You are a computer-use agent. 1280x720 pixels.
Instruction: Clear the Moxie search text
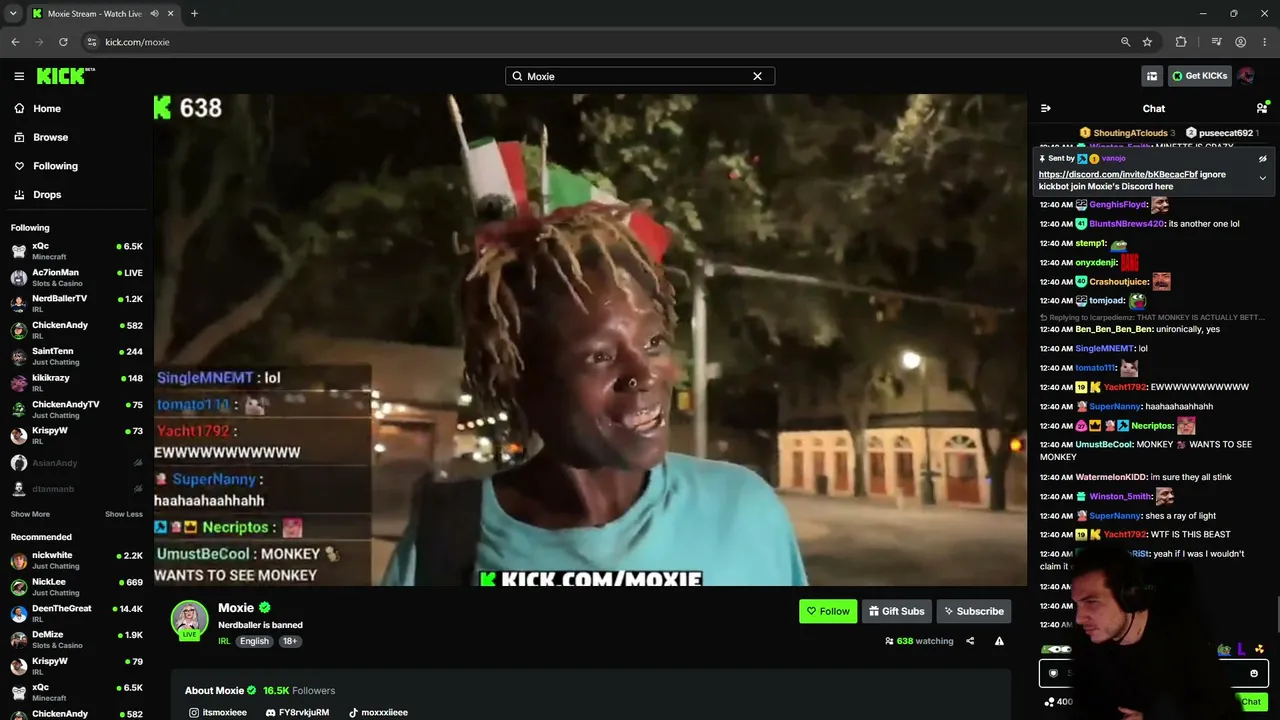click(x=757, y=76)
